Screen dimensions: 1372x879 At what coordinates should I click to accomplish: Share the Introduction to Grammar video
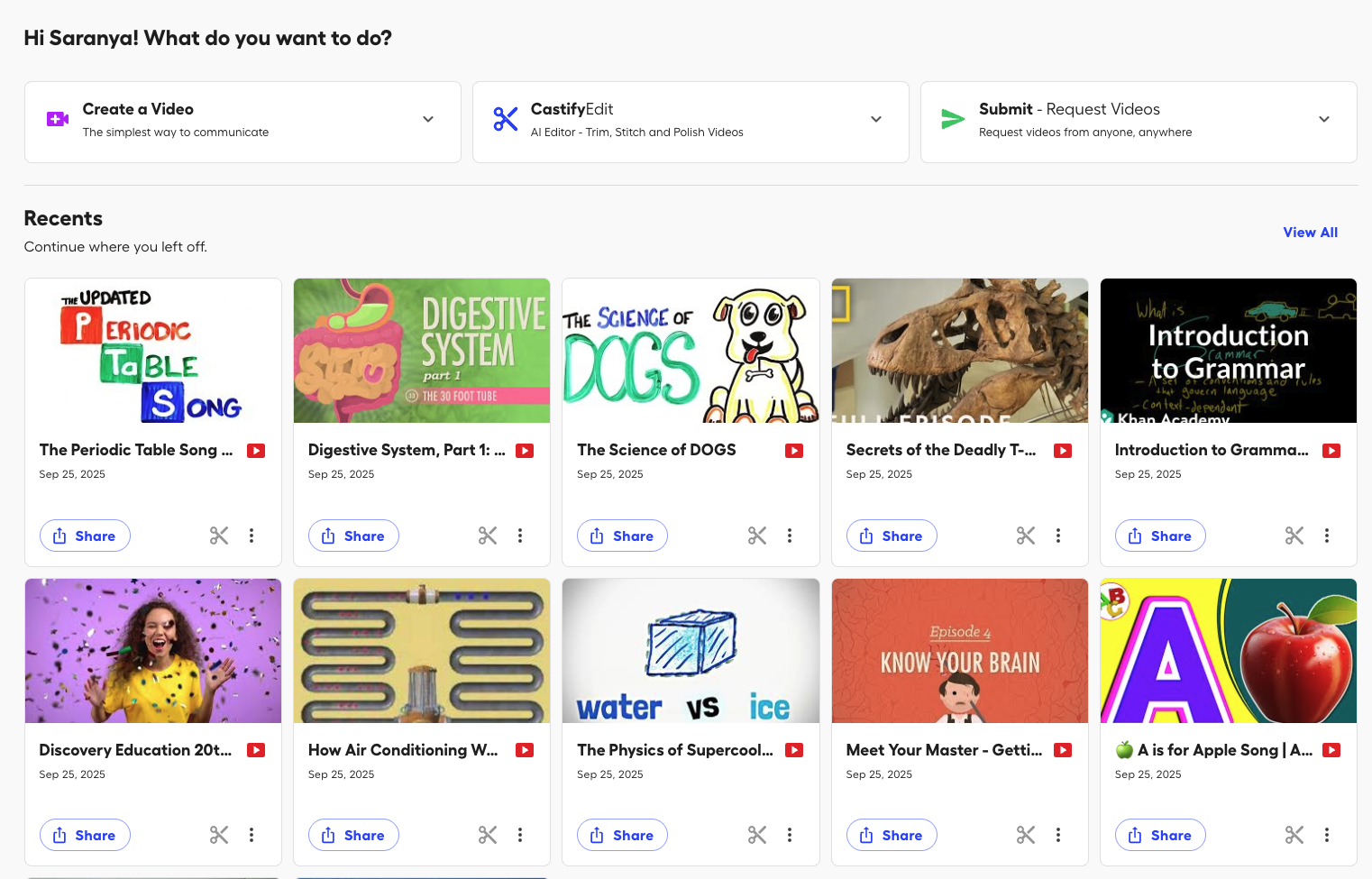click(1160, 536)
